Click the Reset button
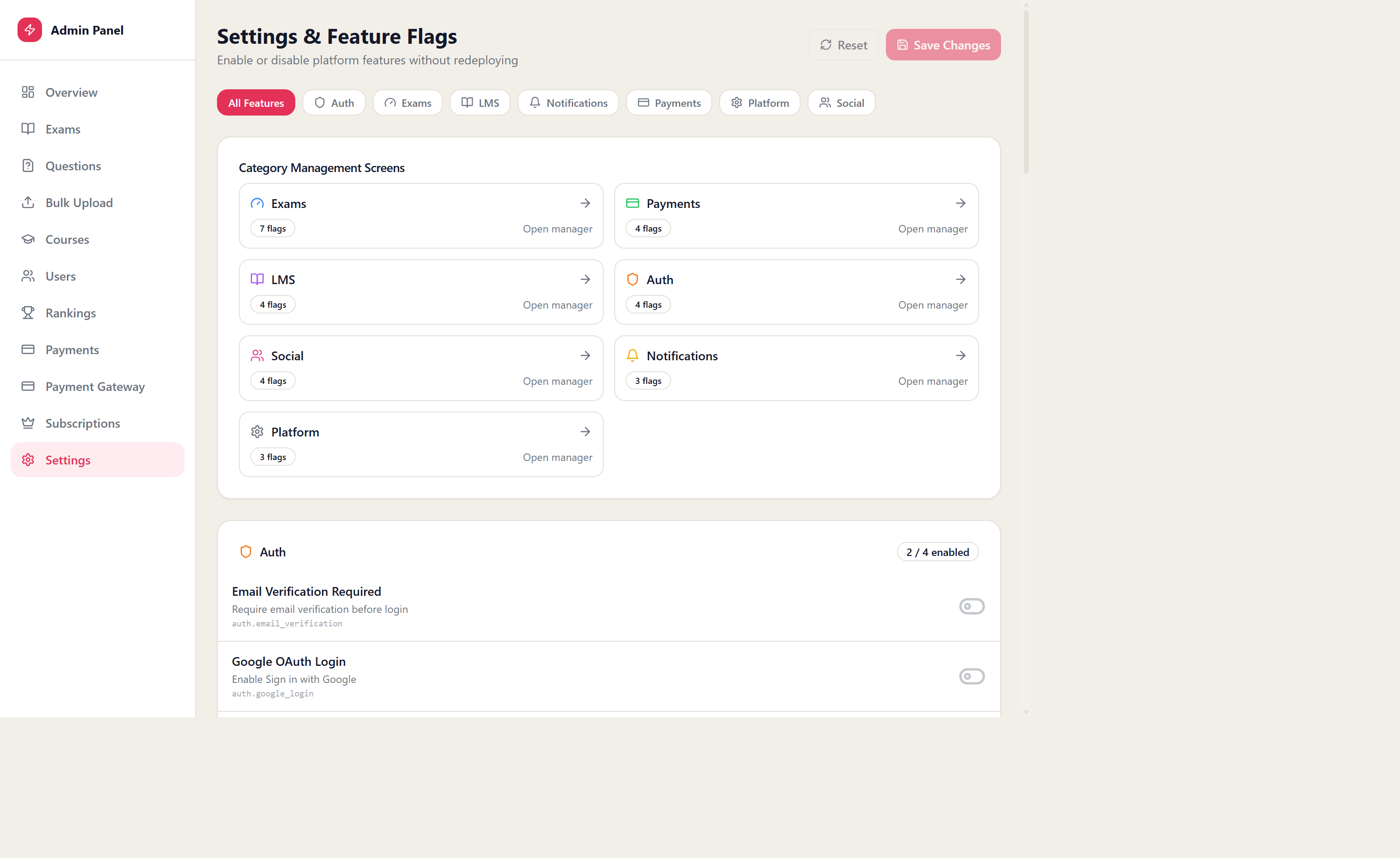Viewport: 1400px width, 858px height. [x=843, y=45]
